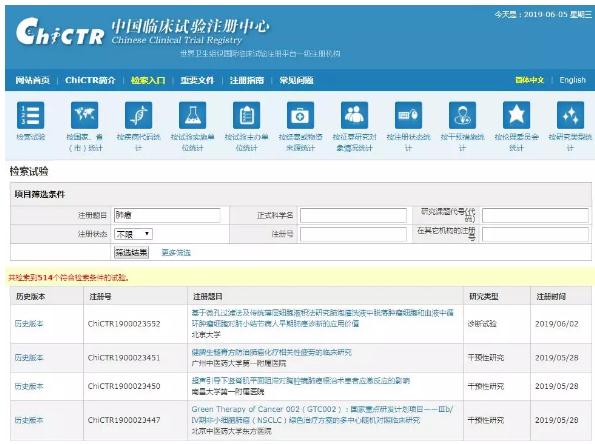Open the lab flask icon for implementing unit statistics
Screen dimensions: 595x444
[193, 115]
